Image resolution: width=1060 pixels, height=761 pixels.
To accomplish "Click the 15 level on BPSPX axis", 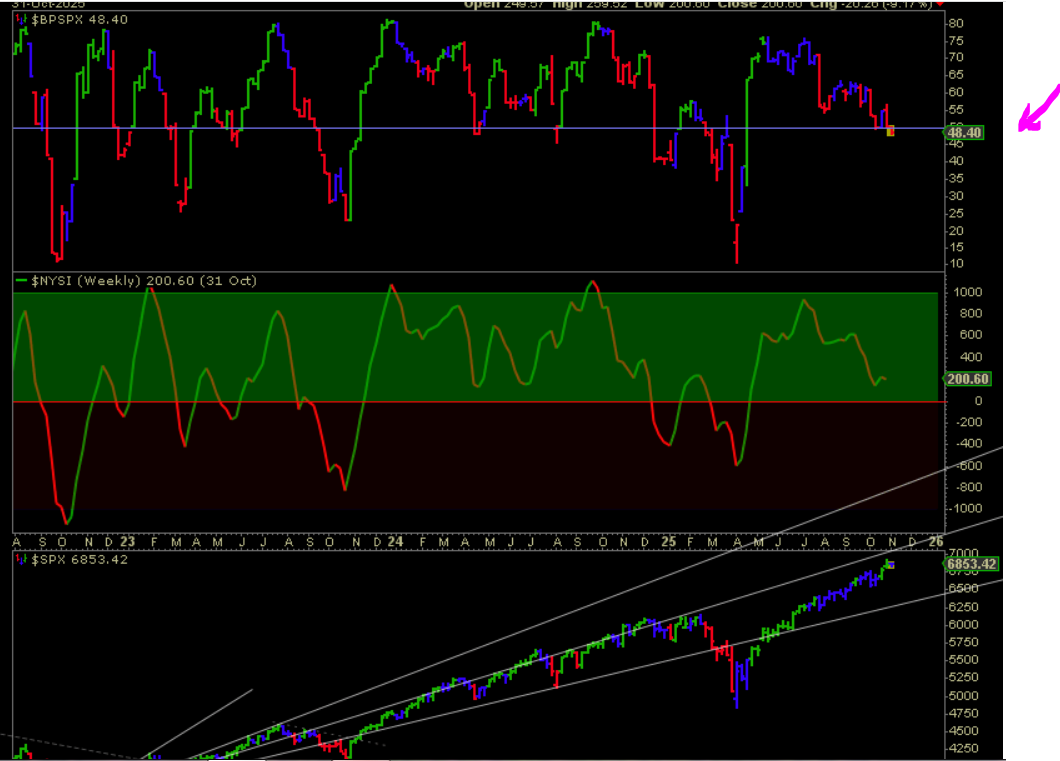I will coord(955,247).
